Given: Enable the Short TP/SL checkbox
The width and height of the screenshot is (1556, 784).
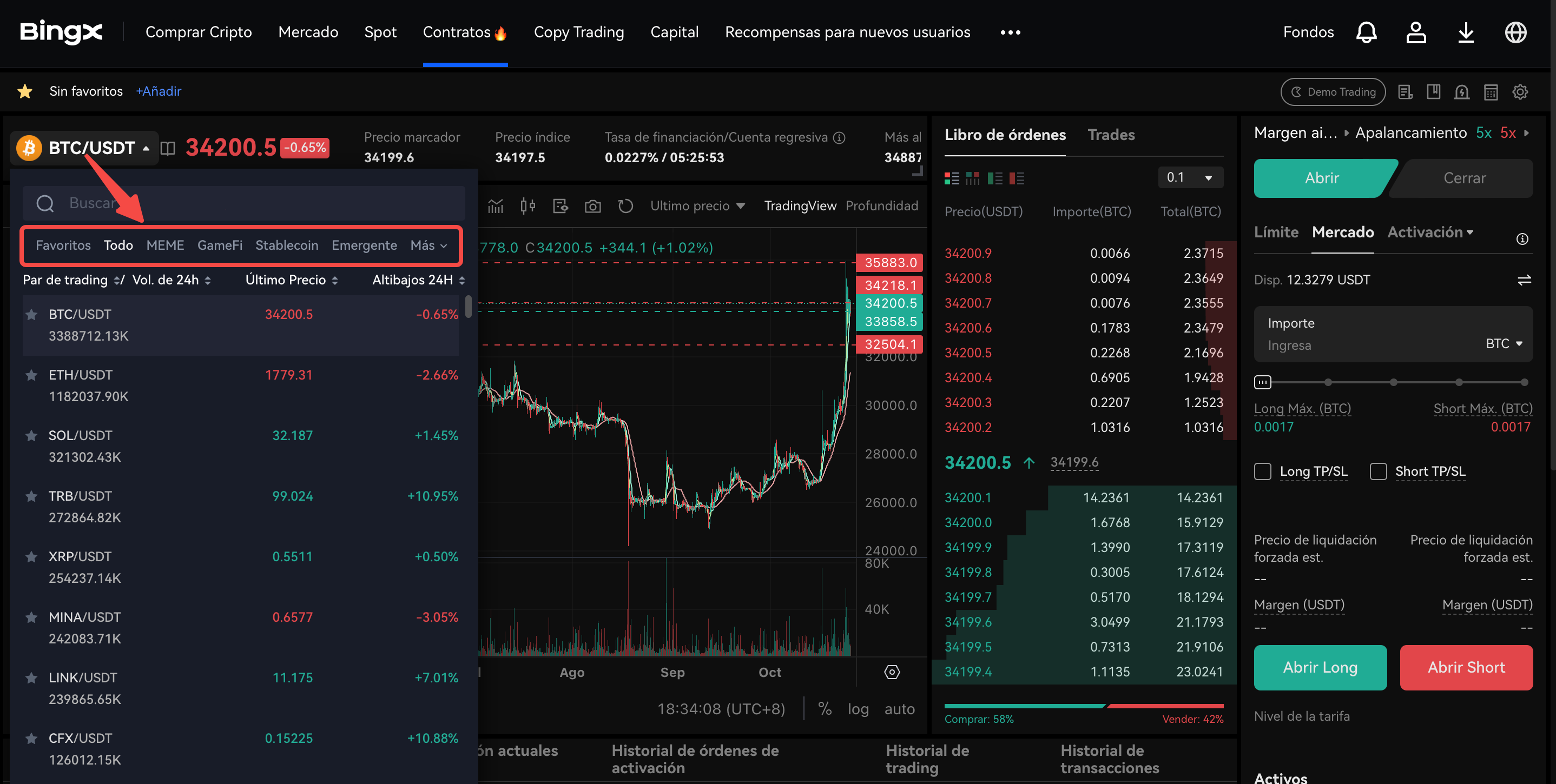Looking at the screenshot, I should (x=1378, y=471).
